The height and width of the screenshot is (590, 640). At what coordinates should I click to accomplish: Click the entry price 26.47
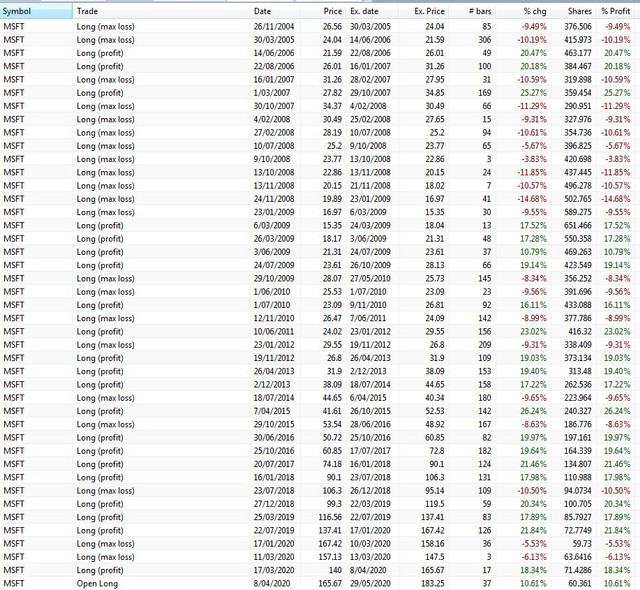(332, 318)
